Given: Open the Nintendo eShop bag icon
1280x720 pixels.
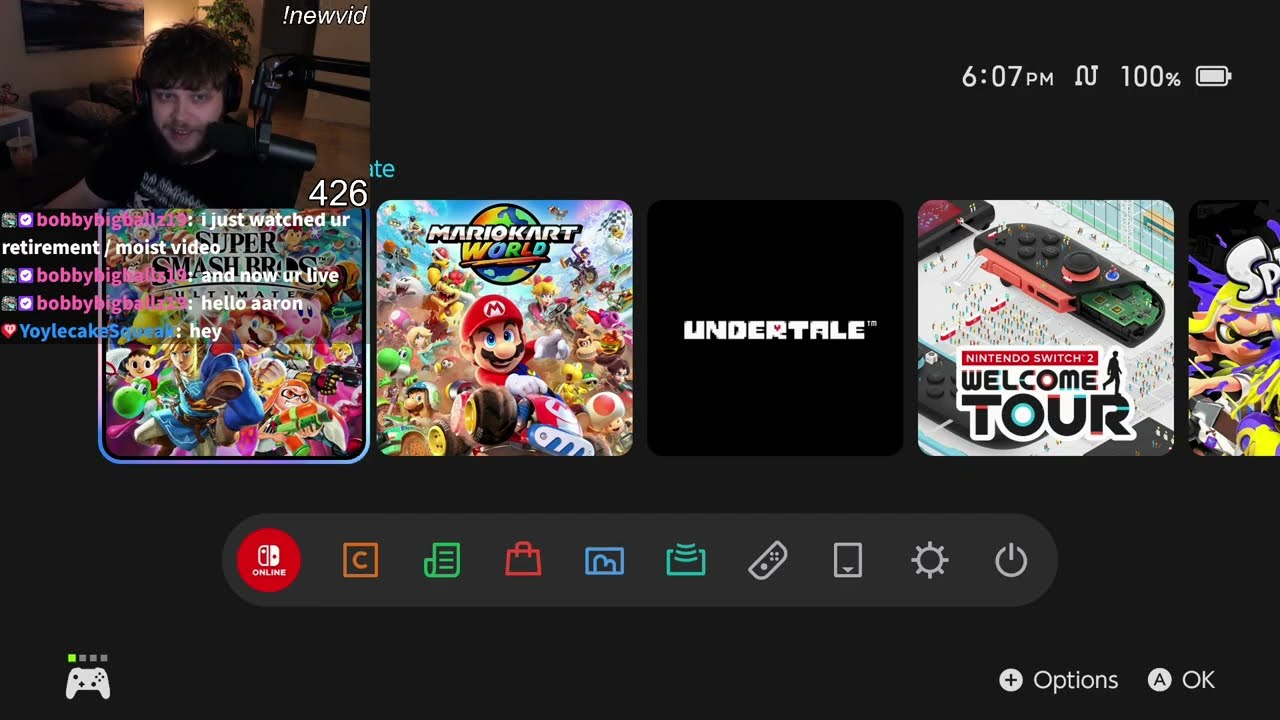Looking at the screenshot, I should point(523,560).
